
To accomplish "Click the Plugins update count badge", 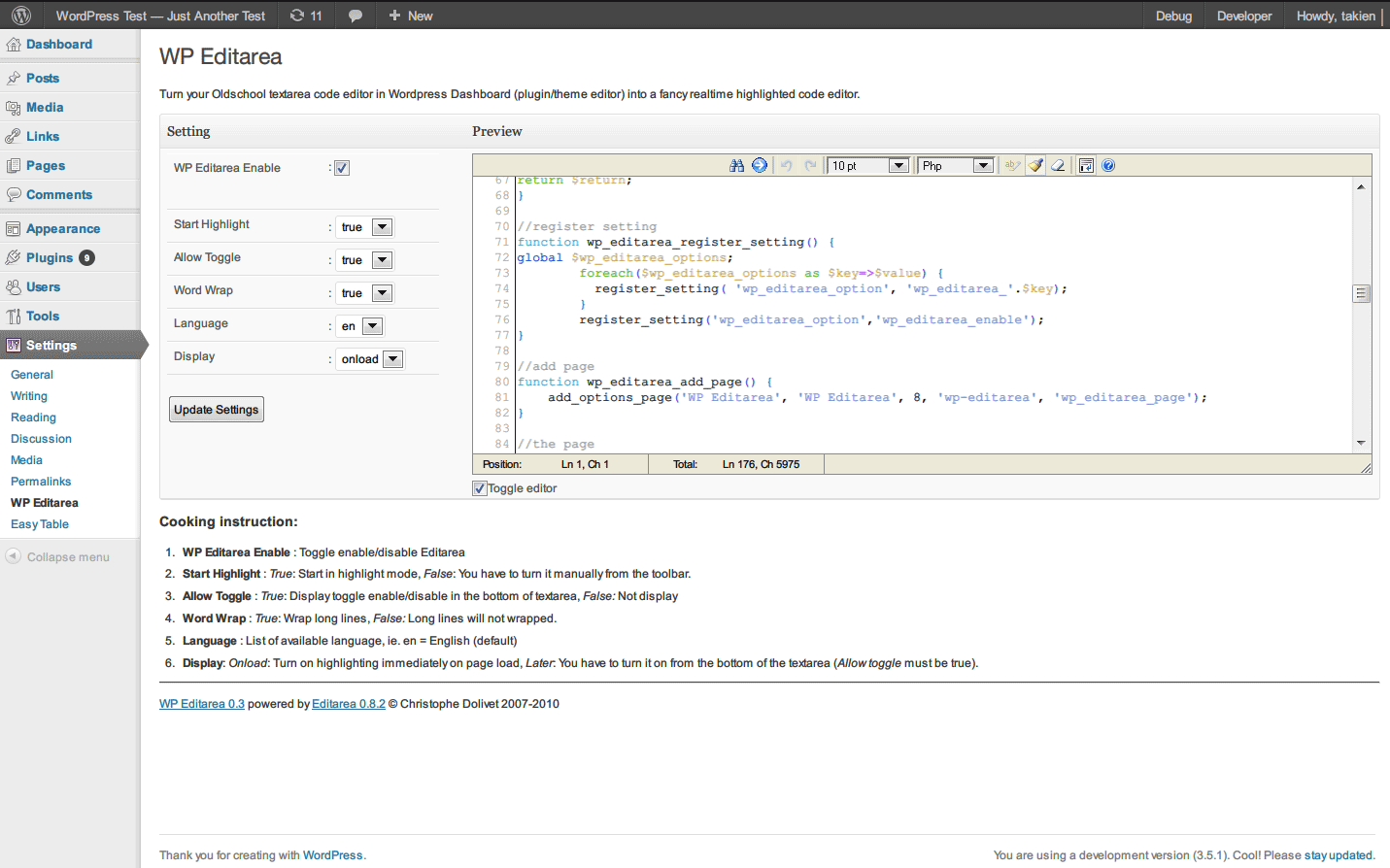I will click(87, 258).
